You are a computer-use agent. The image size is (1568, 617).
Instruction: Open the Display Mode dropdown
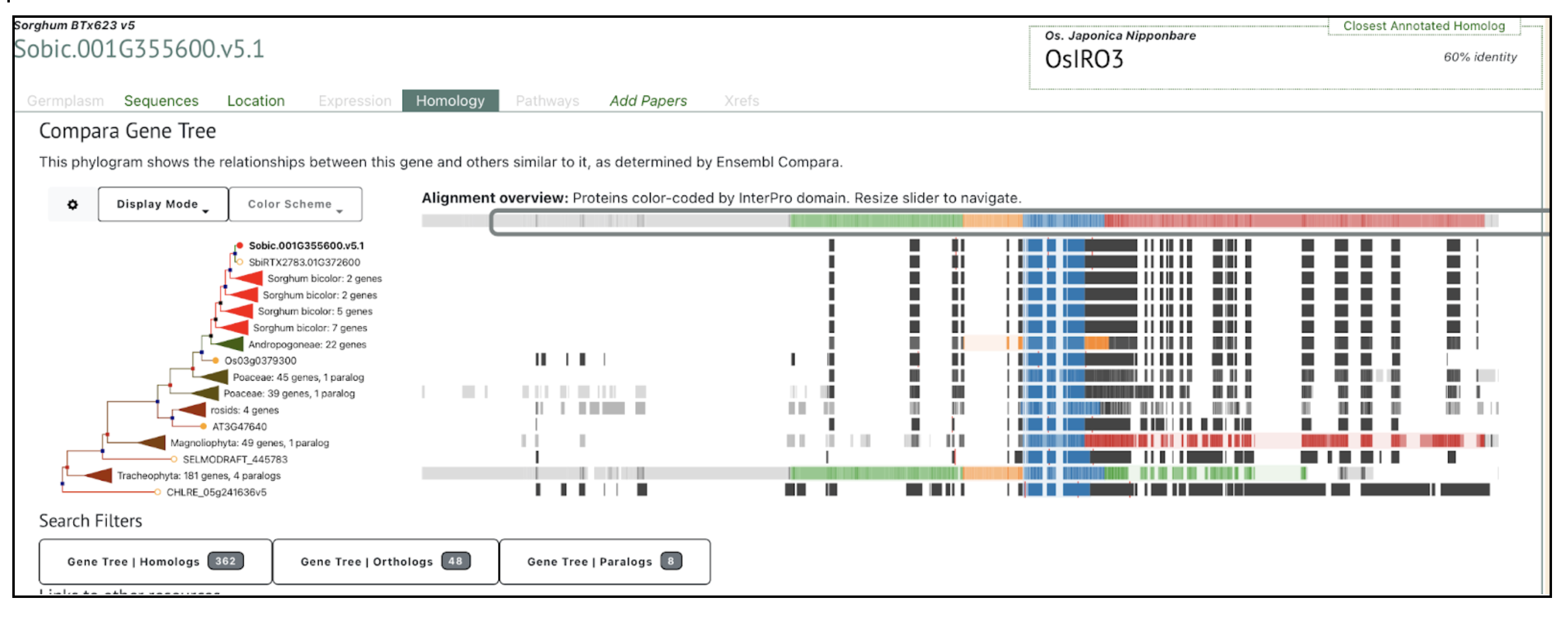pos(162,205)
